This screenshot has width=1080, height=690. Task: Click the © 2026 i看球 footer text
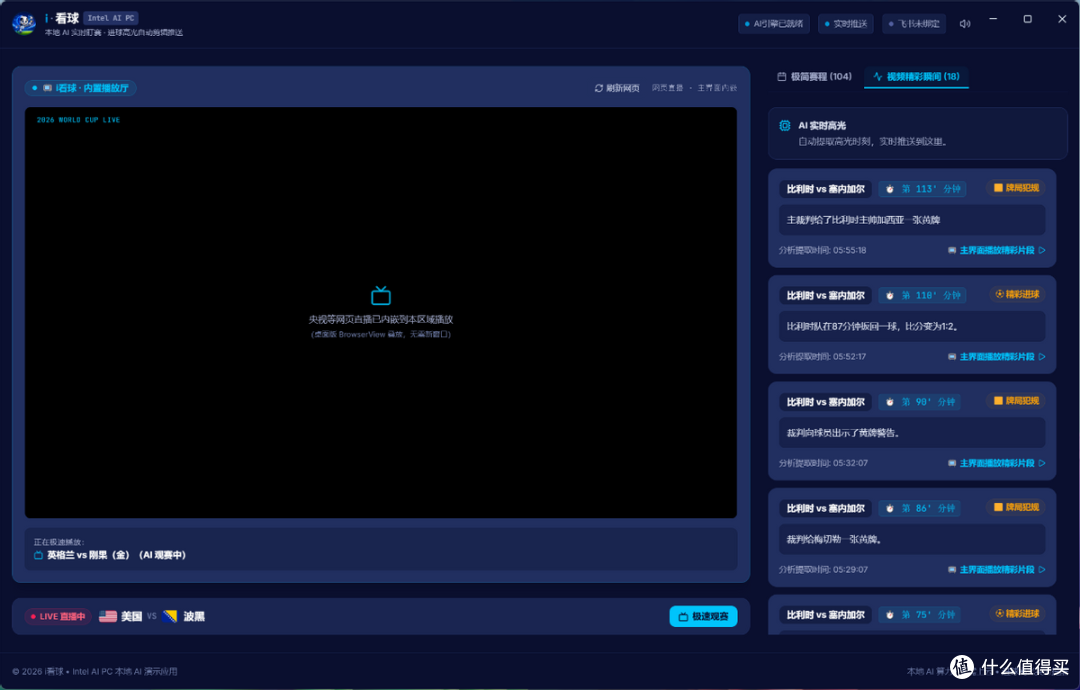(x=95, y=671)
